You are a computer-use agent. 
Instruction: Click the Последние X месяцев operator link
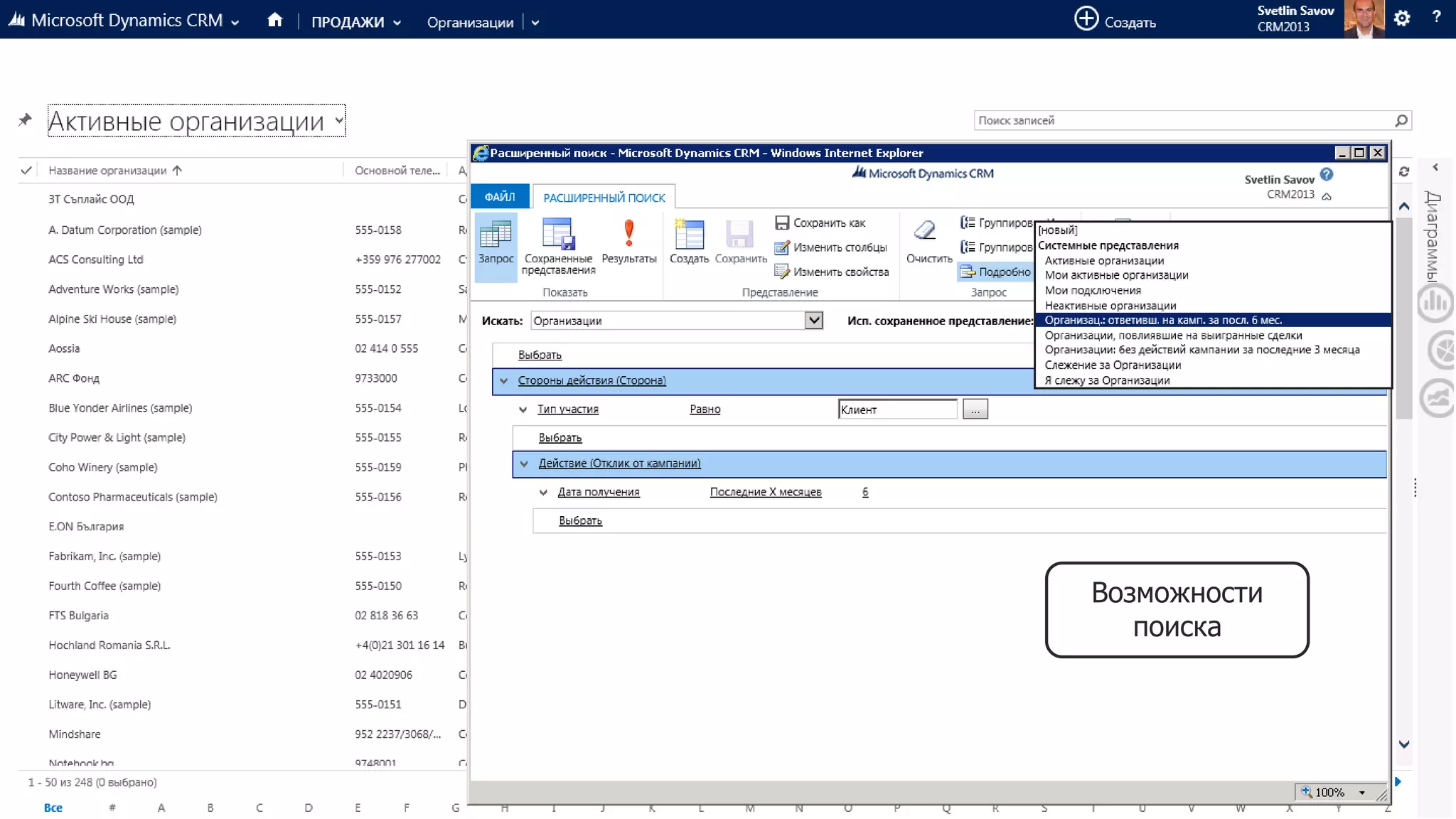(765, 492)
